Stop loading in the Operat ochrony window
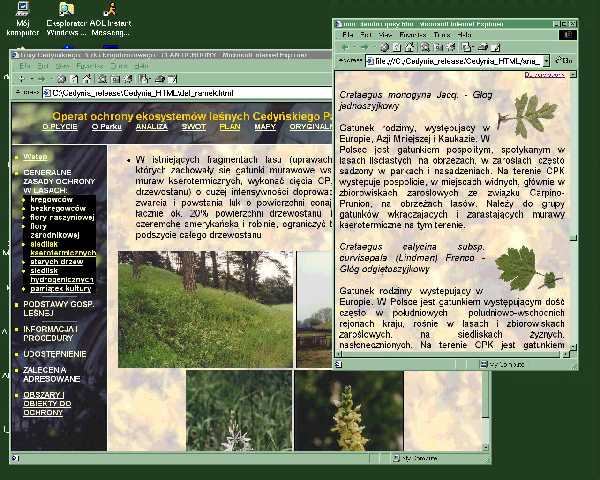Screen dimensions: 600x480 click(61, 79)
